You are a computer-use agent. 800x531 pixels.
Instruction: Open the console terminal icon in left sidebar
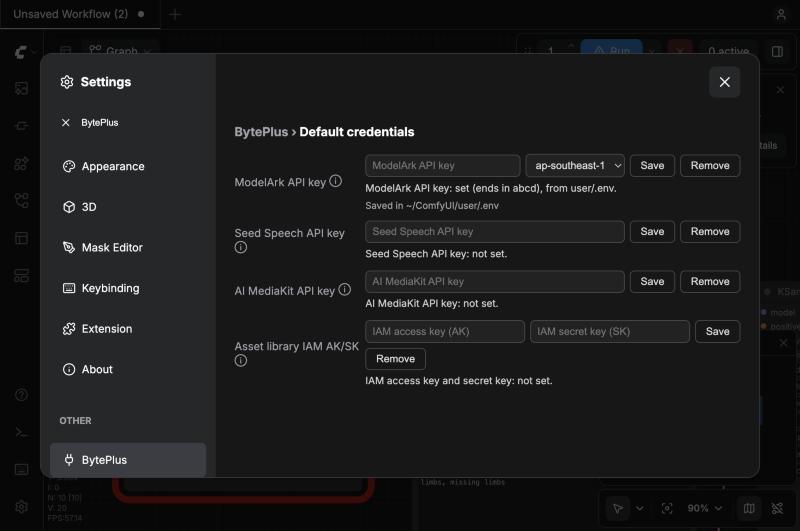[21, 432]
